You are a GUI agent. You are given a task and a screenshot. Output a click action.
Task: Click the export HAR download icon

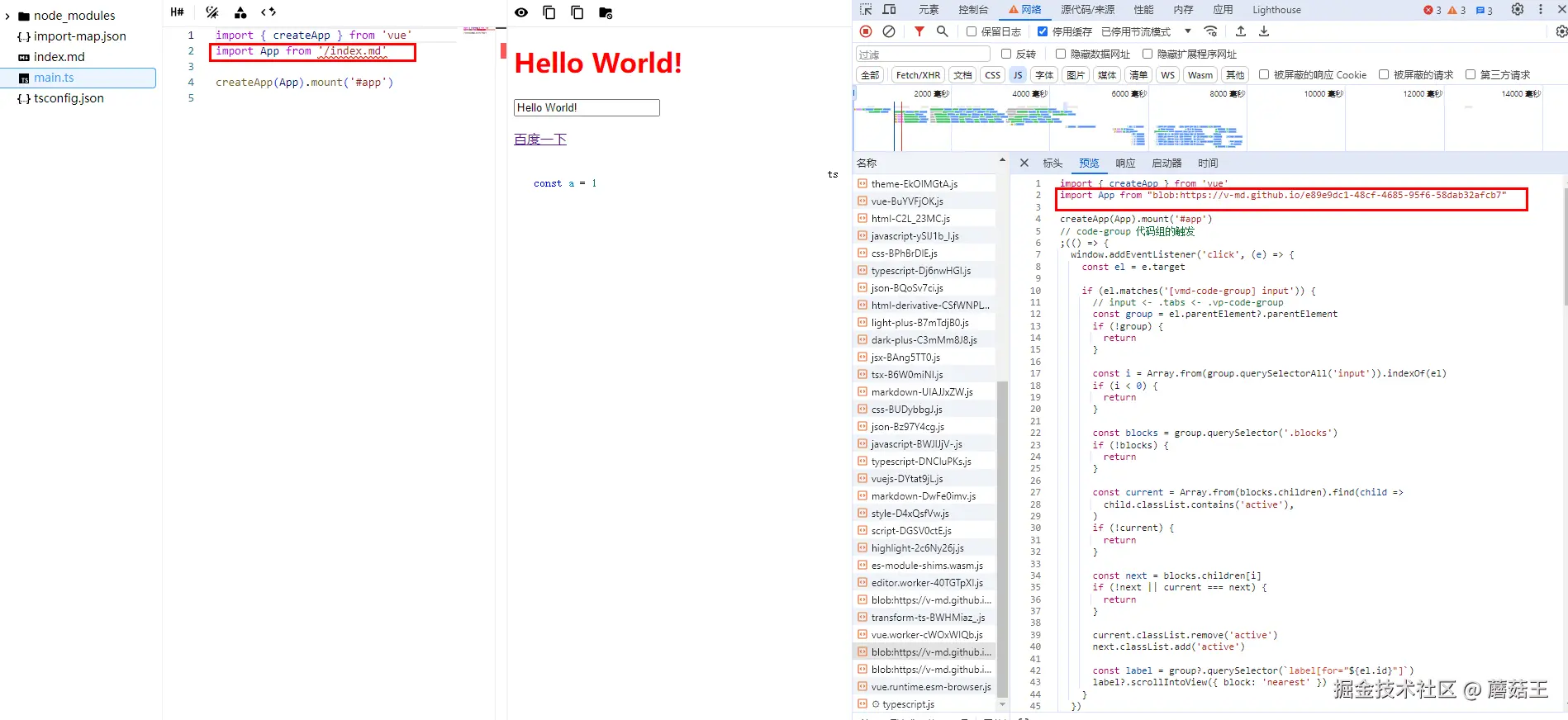(x=1264, y=31)
